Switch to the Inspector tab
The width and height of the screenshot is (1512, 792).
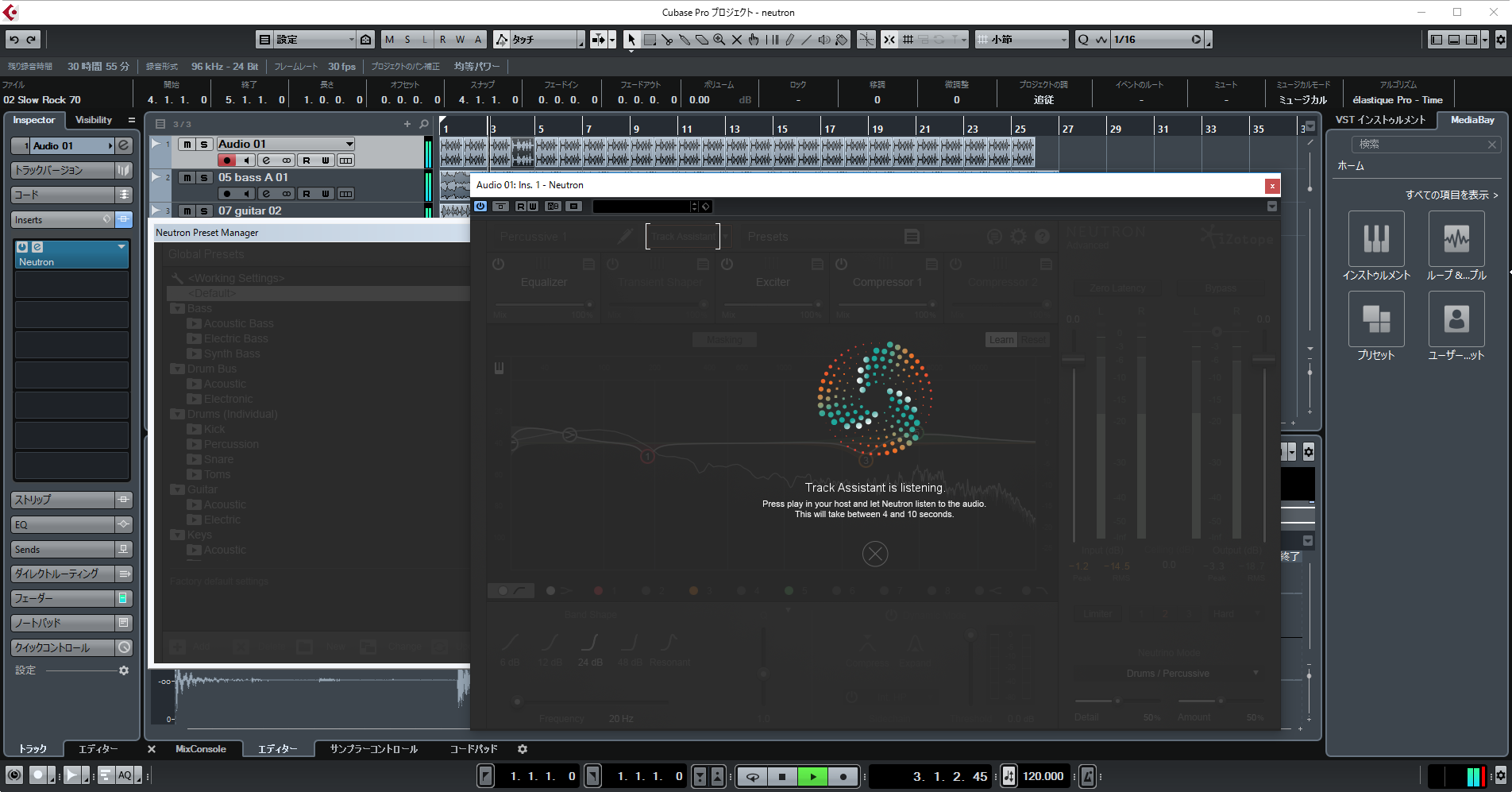click(34, 120)
